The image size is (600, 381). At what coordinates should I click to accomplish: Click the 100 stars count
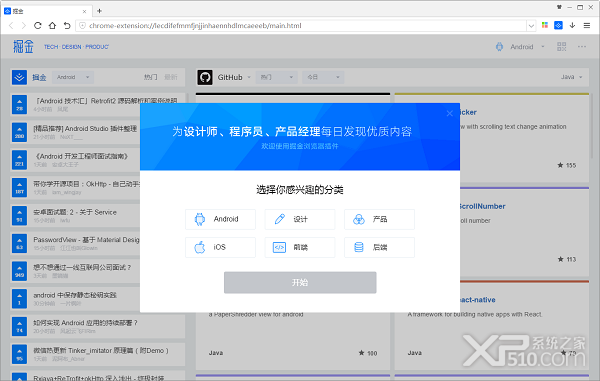coord(368,353)
